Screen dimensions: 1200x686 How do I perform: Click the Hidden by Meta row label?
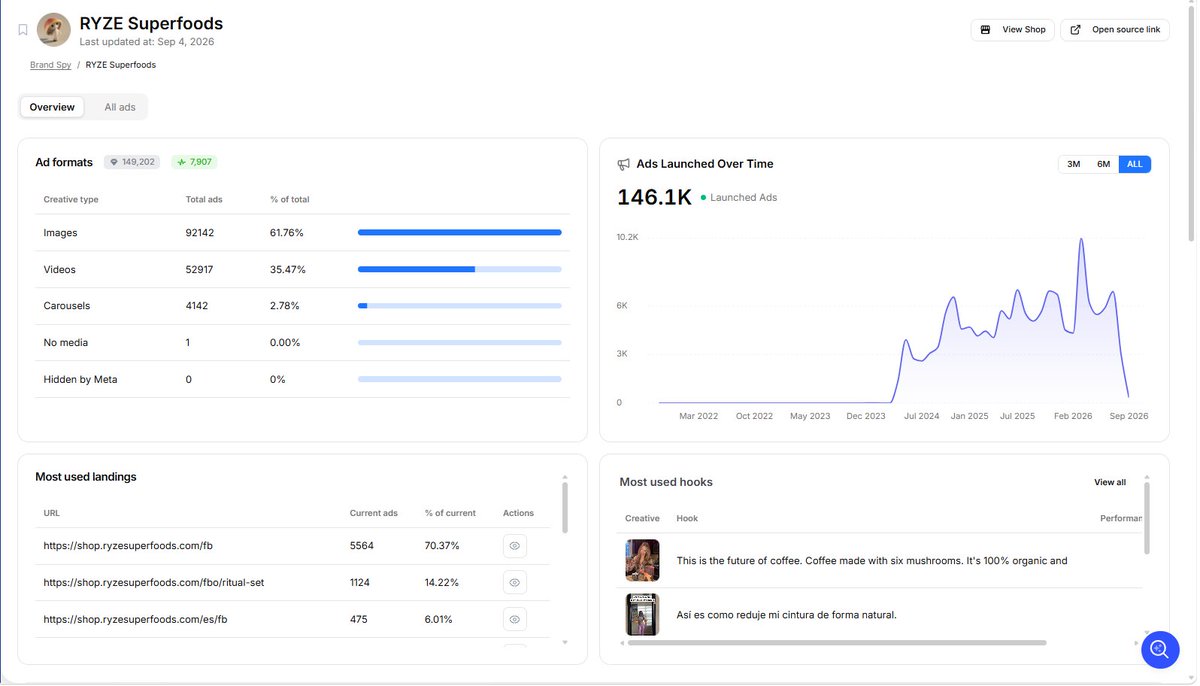pyautogui.click(x=80, y=380)
